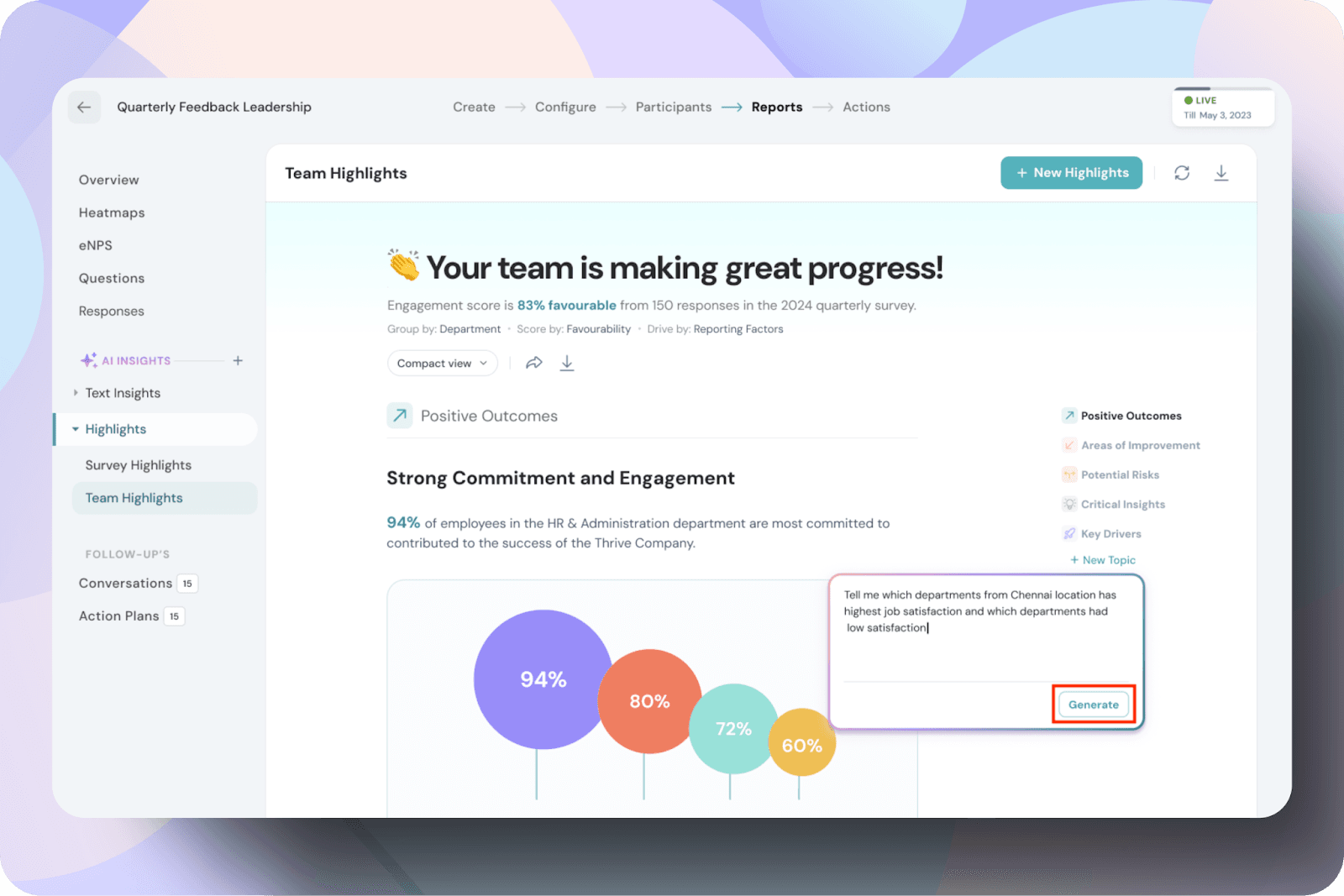This screenshot has height=896, width=1344.
Task: Expand the Text Insights tree item
Action: 76,393
